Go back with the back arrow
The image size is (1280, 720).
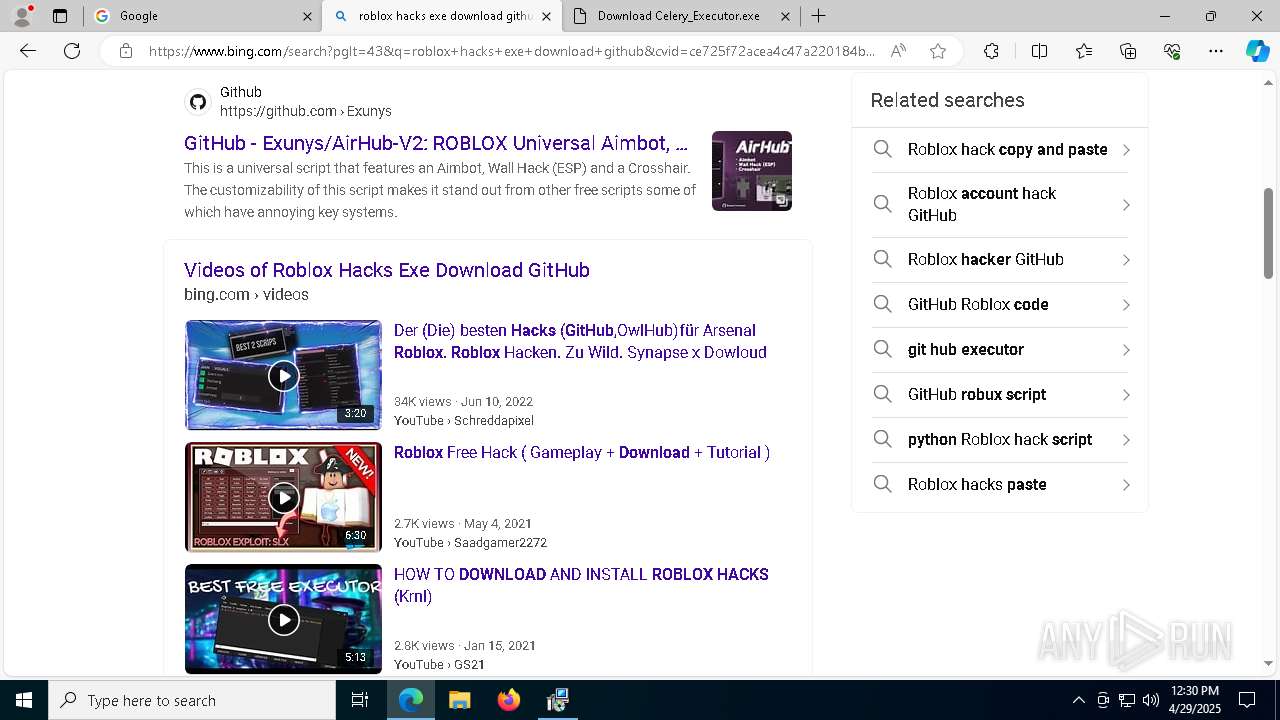point(28,51)
